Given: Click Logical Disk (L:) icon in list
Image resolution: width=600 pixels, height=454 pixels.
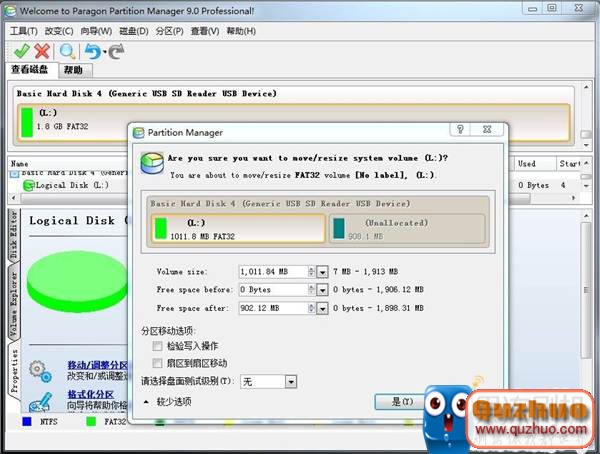Looking at the screenshot, I should (x=29, y=186).
